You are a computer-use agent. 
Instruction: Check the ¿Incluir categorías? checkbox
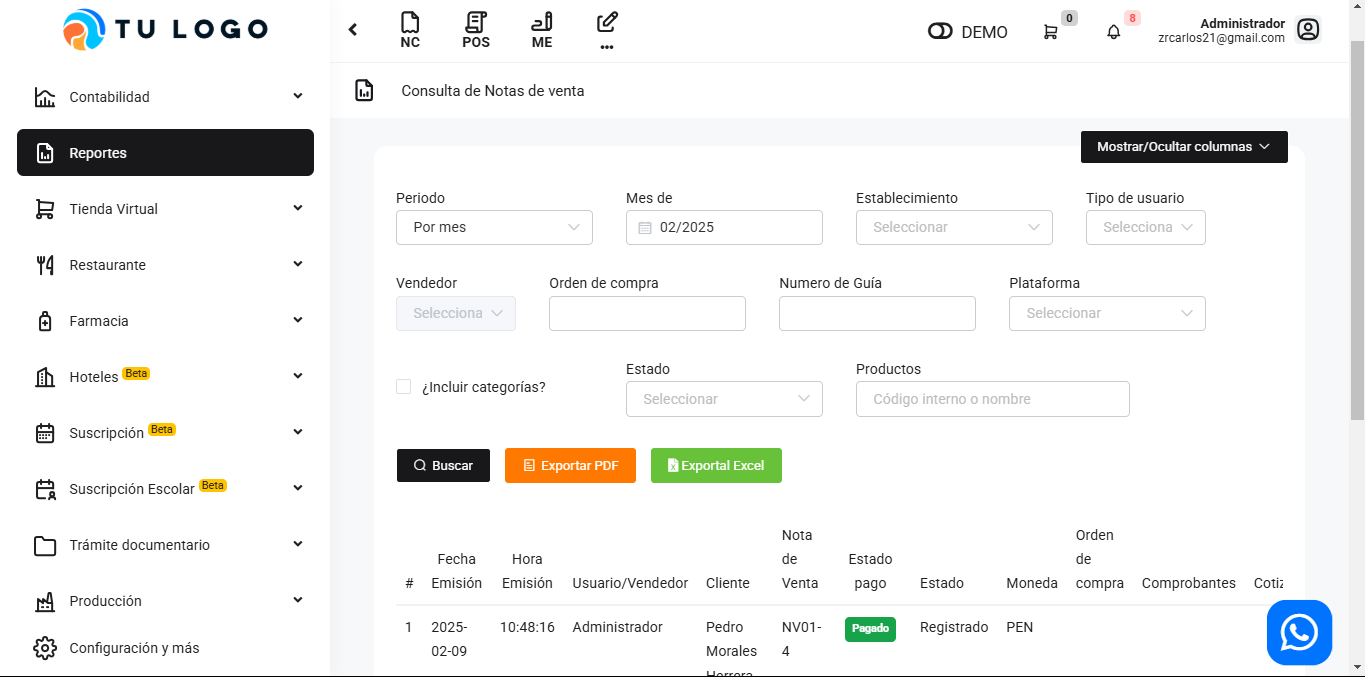tap(404, 387)
